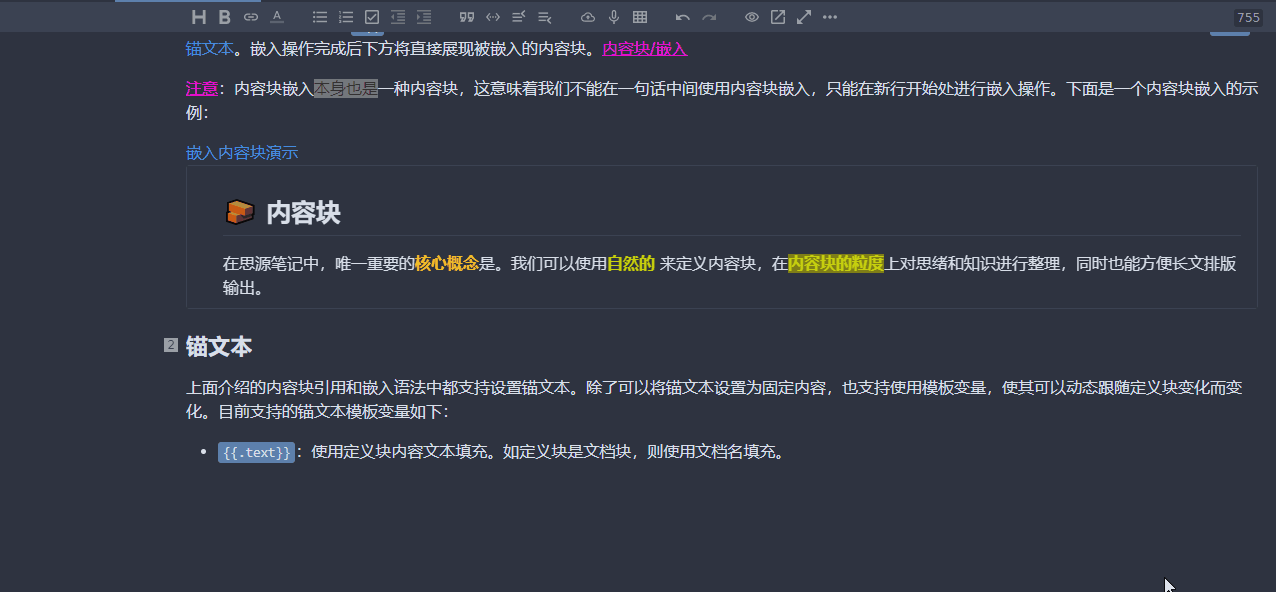Insert a hyperlink via toolbar
1276x592 pixels.
pos(251,17)
